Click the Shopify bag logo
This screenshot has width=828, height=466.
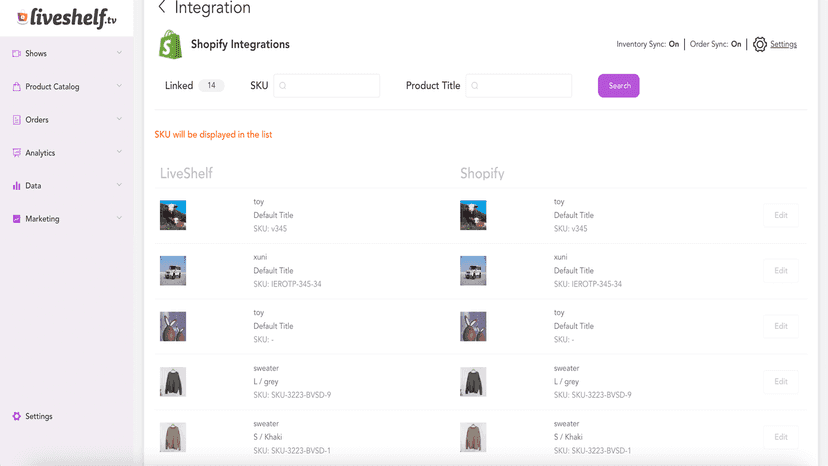[171, 44]
